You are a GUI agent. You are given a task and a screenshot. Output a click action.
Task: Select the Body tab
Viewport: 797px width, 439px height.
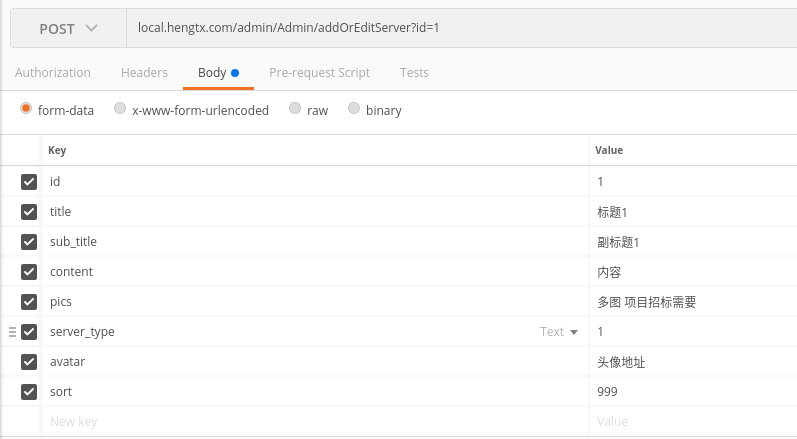[218, 73]
